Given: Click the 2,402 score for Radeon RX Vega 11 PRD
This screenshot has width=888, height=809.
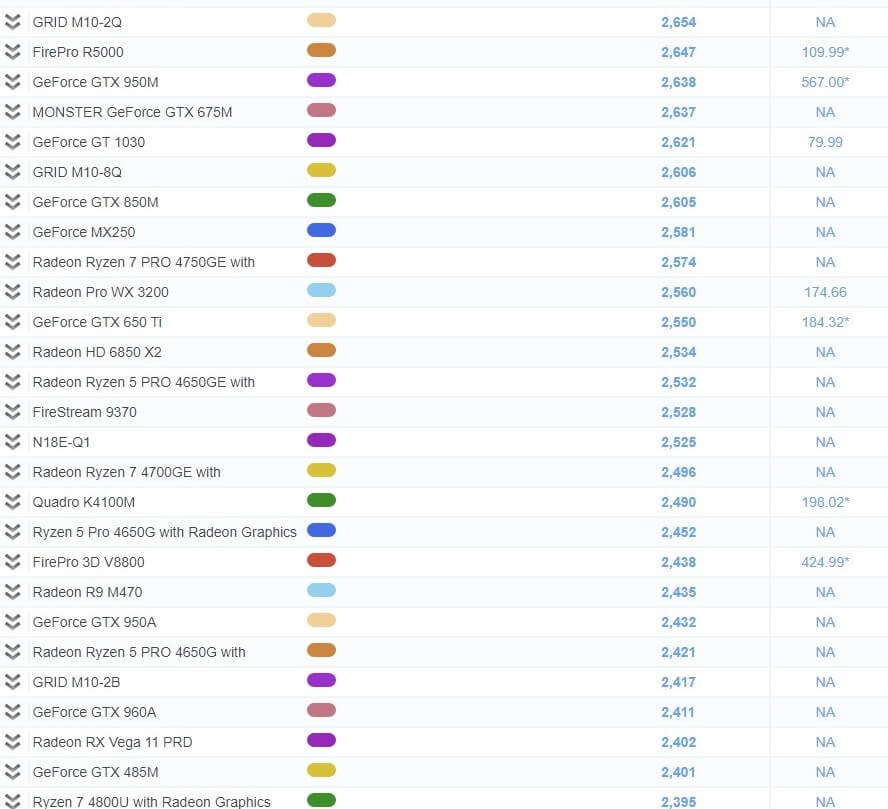Looking at the screenshot, I should click(678, 742).
